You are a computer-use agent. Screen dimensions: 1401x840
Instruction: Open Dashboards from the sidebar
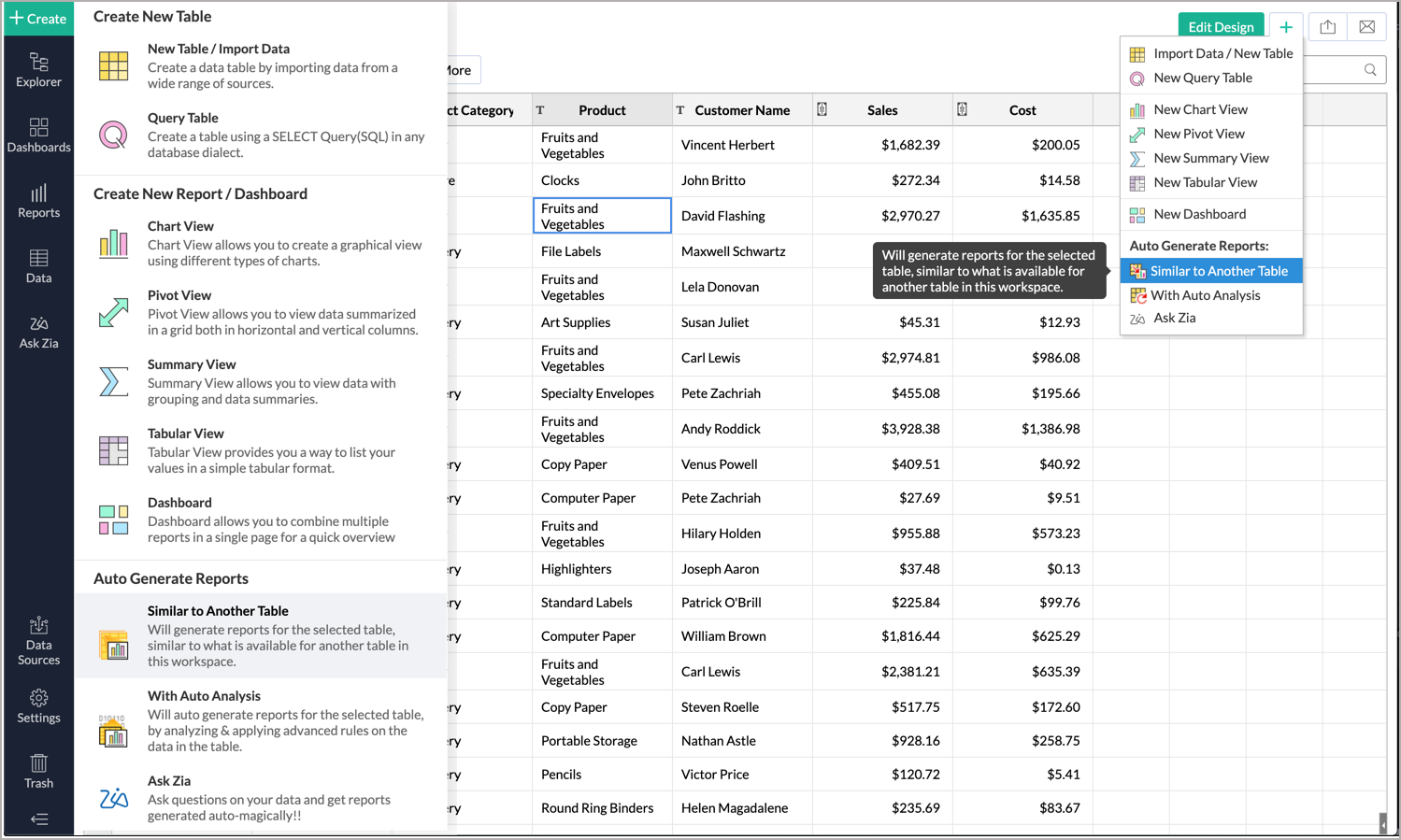(38, 135)
